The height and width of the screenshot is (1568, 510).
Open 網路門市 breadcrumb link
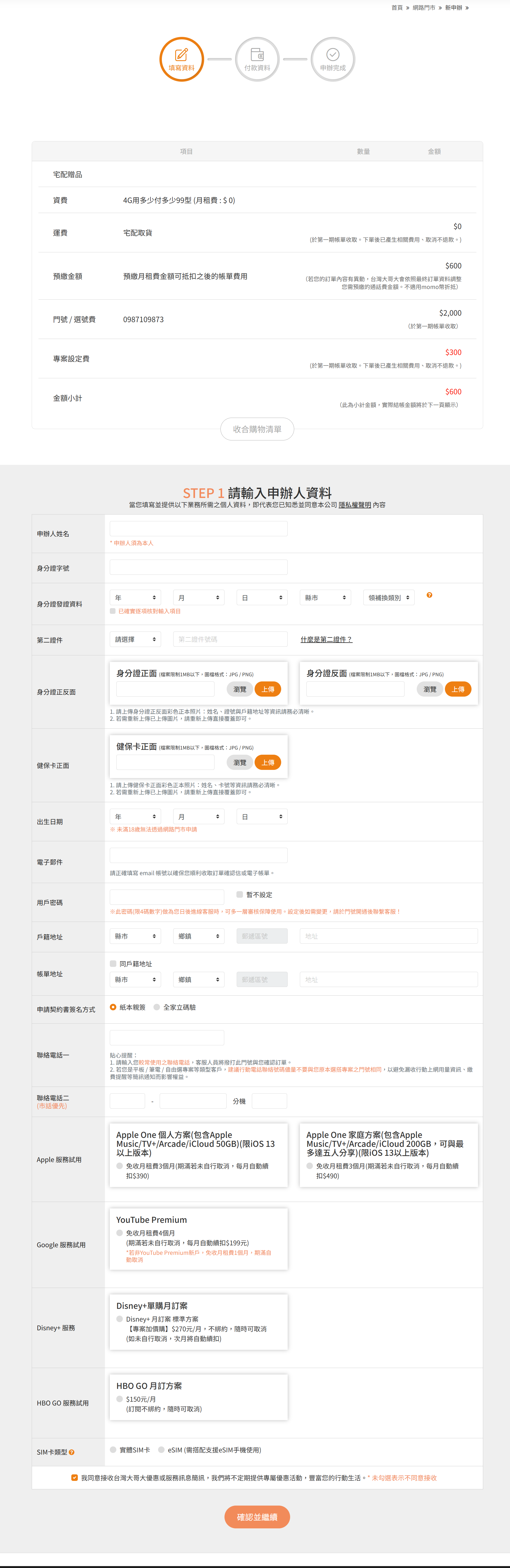click(424, 8)
